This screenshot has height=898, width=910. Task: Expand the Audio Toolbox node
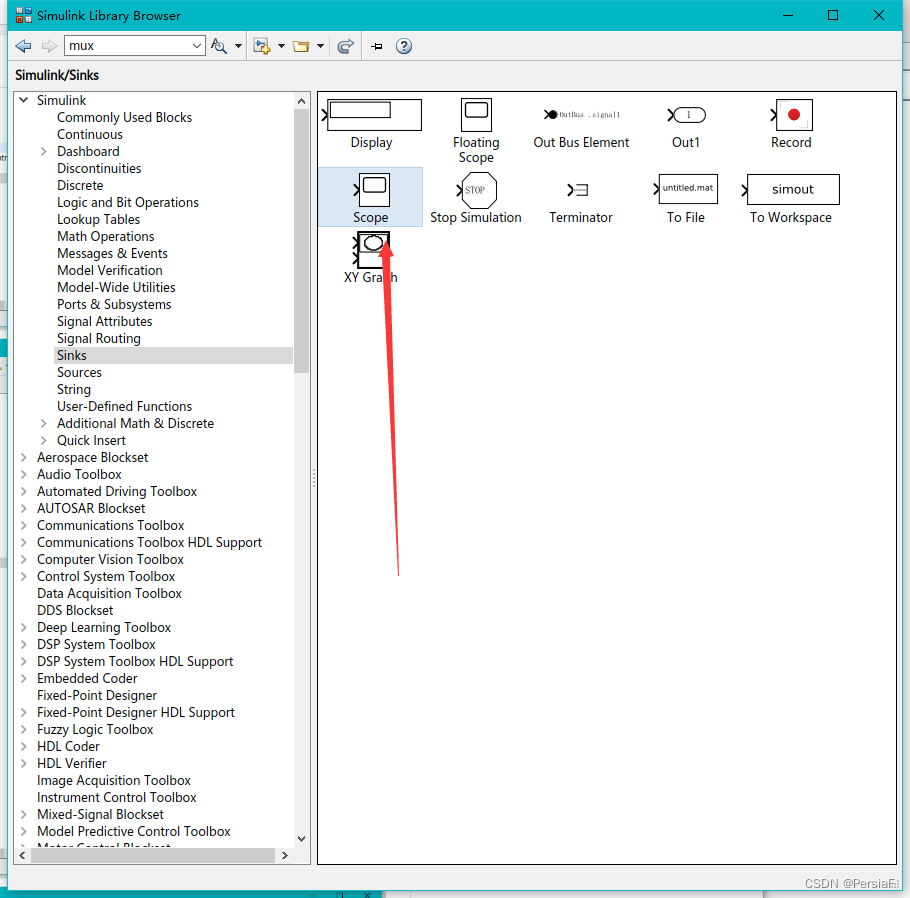coord(24,474)
